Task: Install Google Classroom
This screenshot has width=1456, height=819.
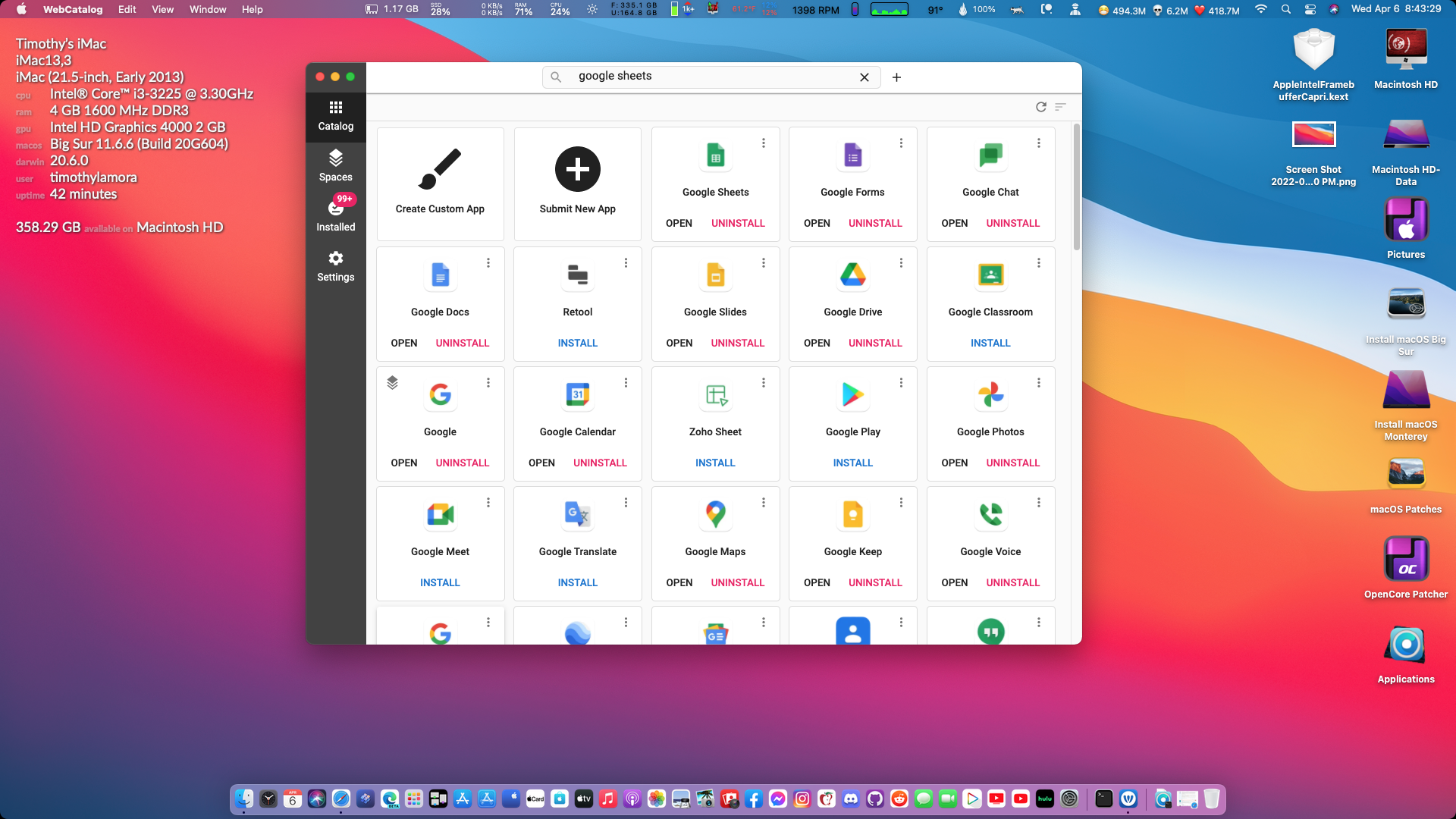Action: [990, 343]
